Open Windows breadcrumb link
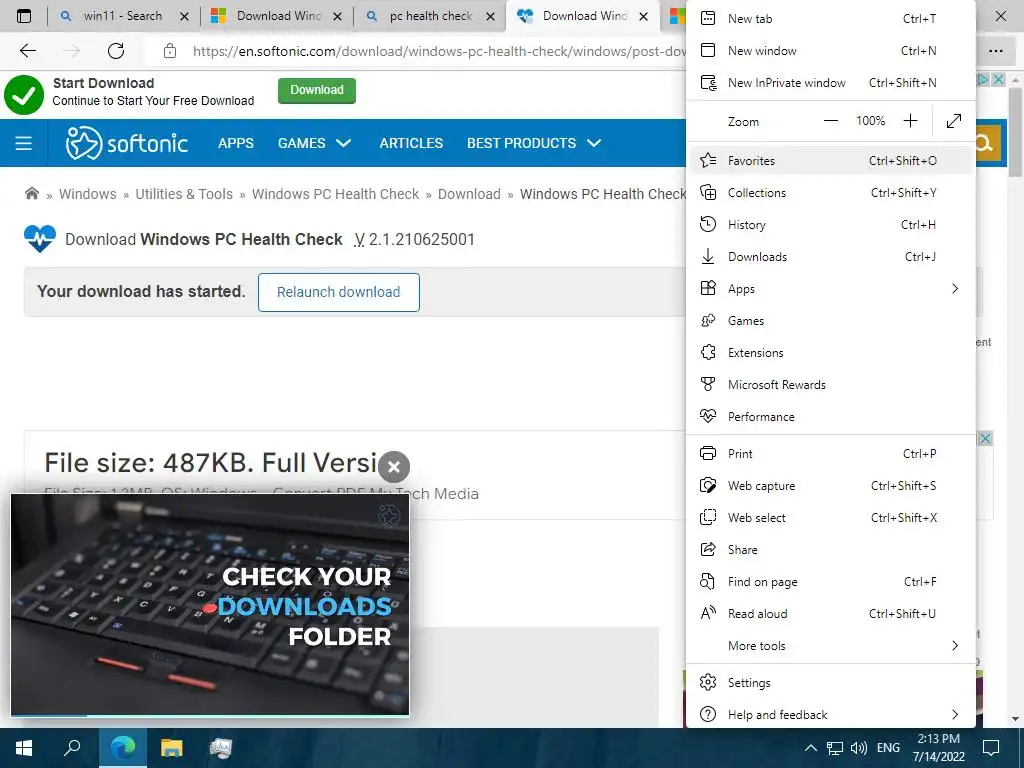This screenshot has height=768, width=1024. [88, 194]
